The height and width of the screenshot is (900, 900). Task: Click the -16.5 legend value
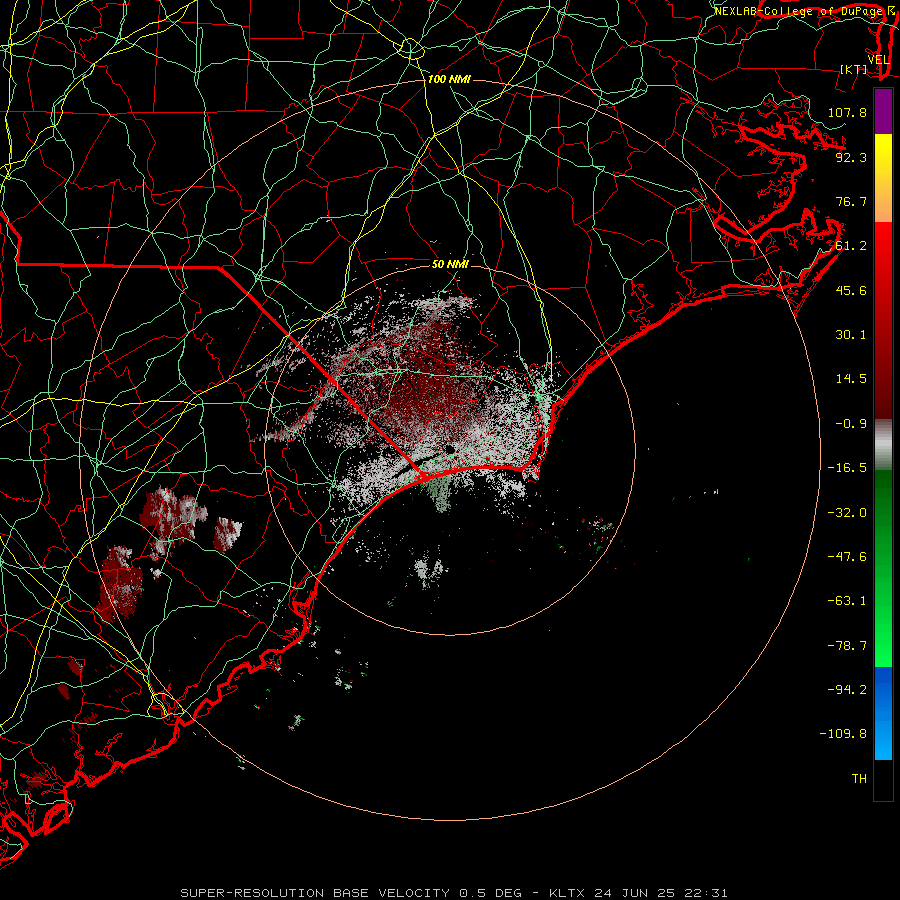(x=847, y=468)
